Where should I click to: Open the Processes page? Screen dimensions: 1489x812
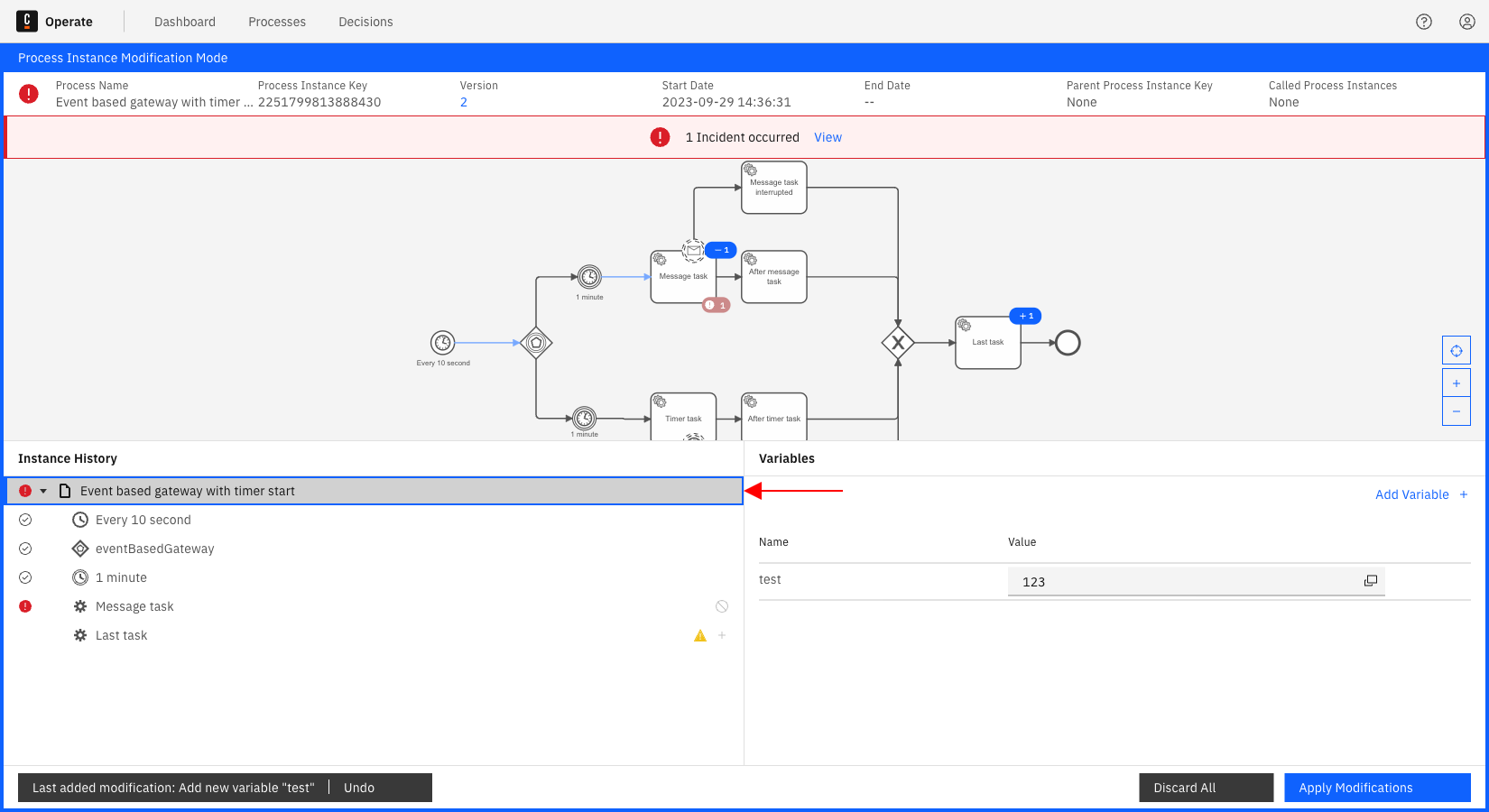coord(276,21)
